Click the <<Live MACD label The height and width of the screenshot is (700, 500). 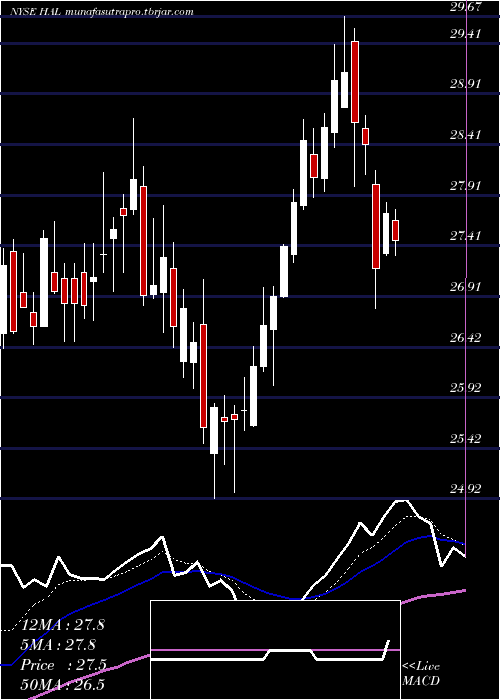point(421,673)
